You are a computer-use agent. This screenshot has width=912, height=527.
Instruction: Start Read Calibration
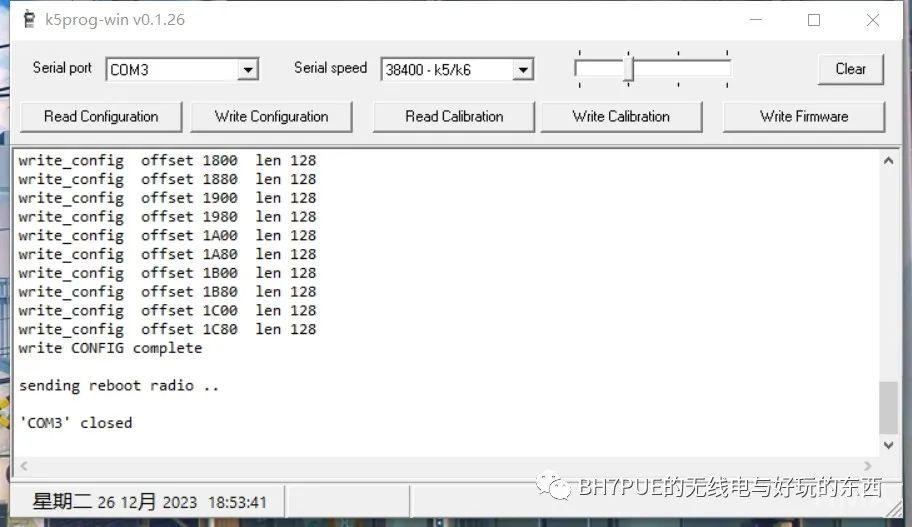[454, 117]
